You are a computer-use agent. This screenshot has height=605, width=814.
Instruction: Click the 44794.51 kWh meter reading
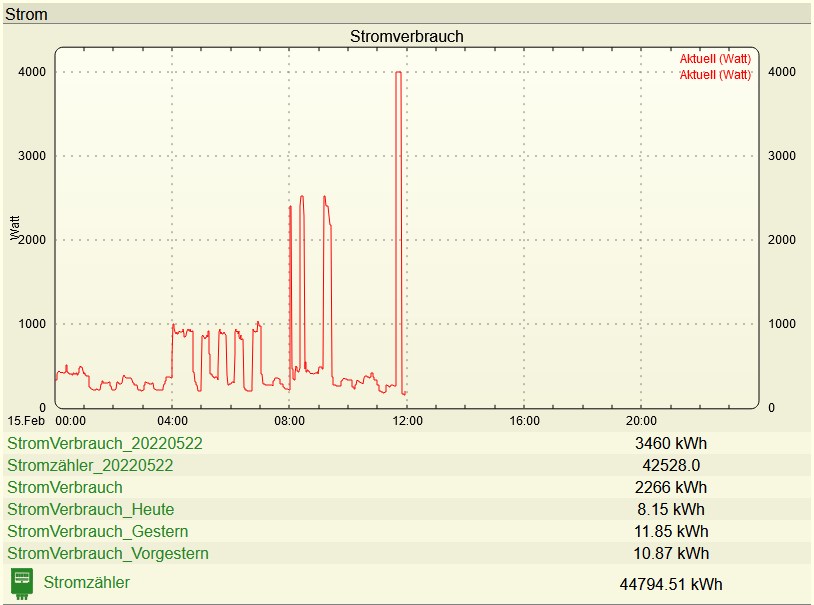coord(671,584)
